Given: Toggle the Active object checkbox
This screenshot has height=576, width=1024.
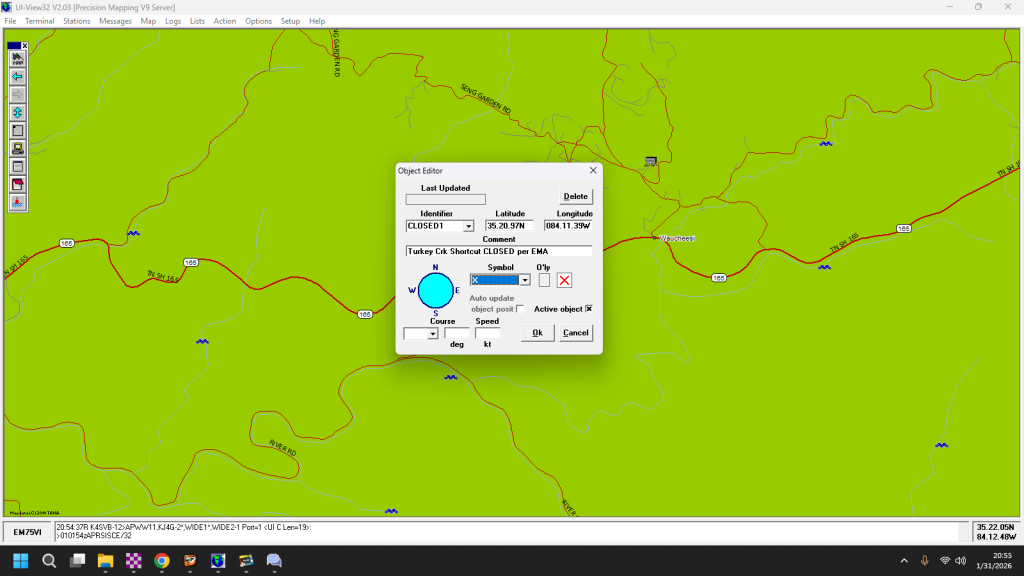Looking at the screenshot, I should tap(589, 309).
